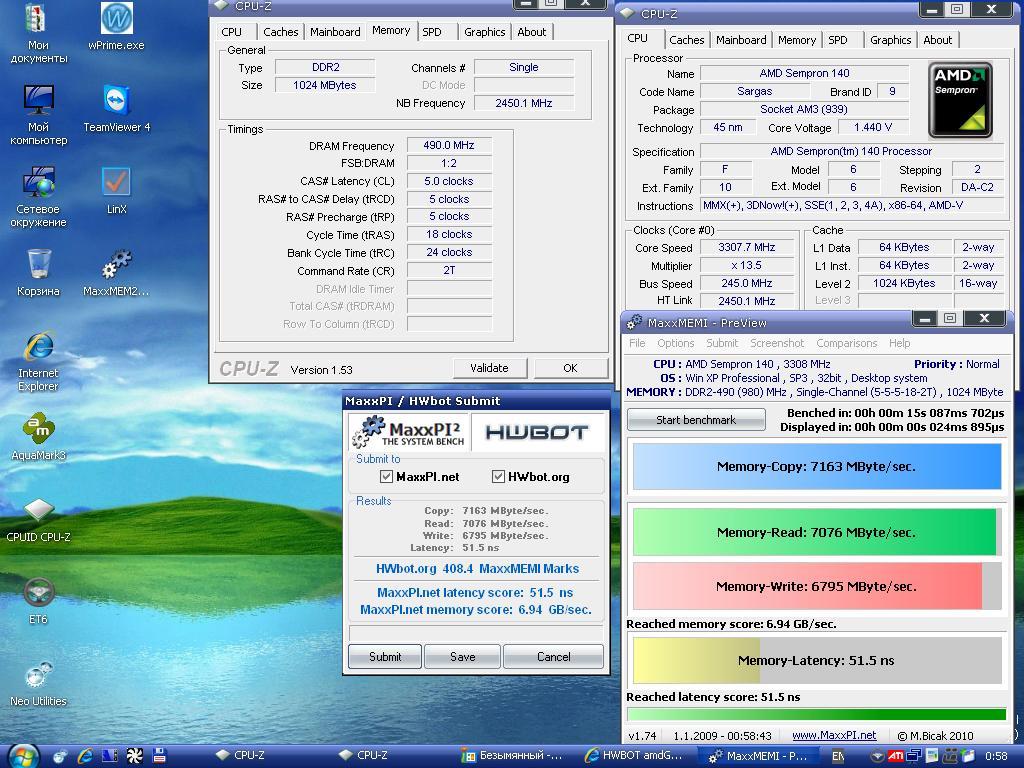Click the MaxxPI² logo in submit dialog
The height and width of the screenshot is (768, 1024).
tap(408, 432)
